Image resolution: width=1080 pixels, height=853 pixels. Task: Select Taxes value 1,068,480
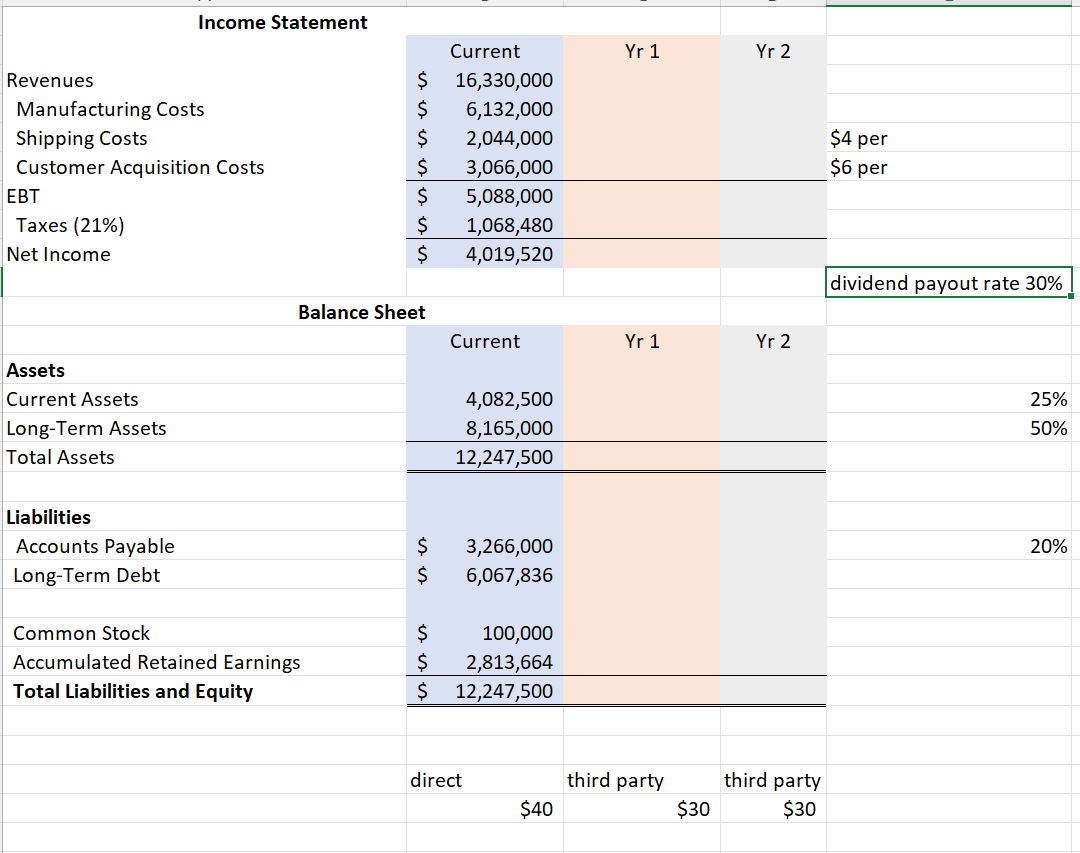coord(485,225)
